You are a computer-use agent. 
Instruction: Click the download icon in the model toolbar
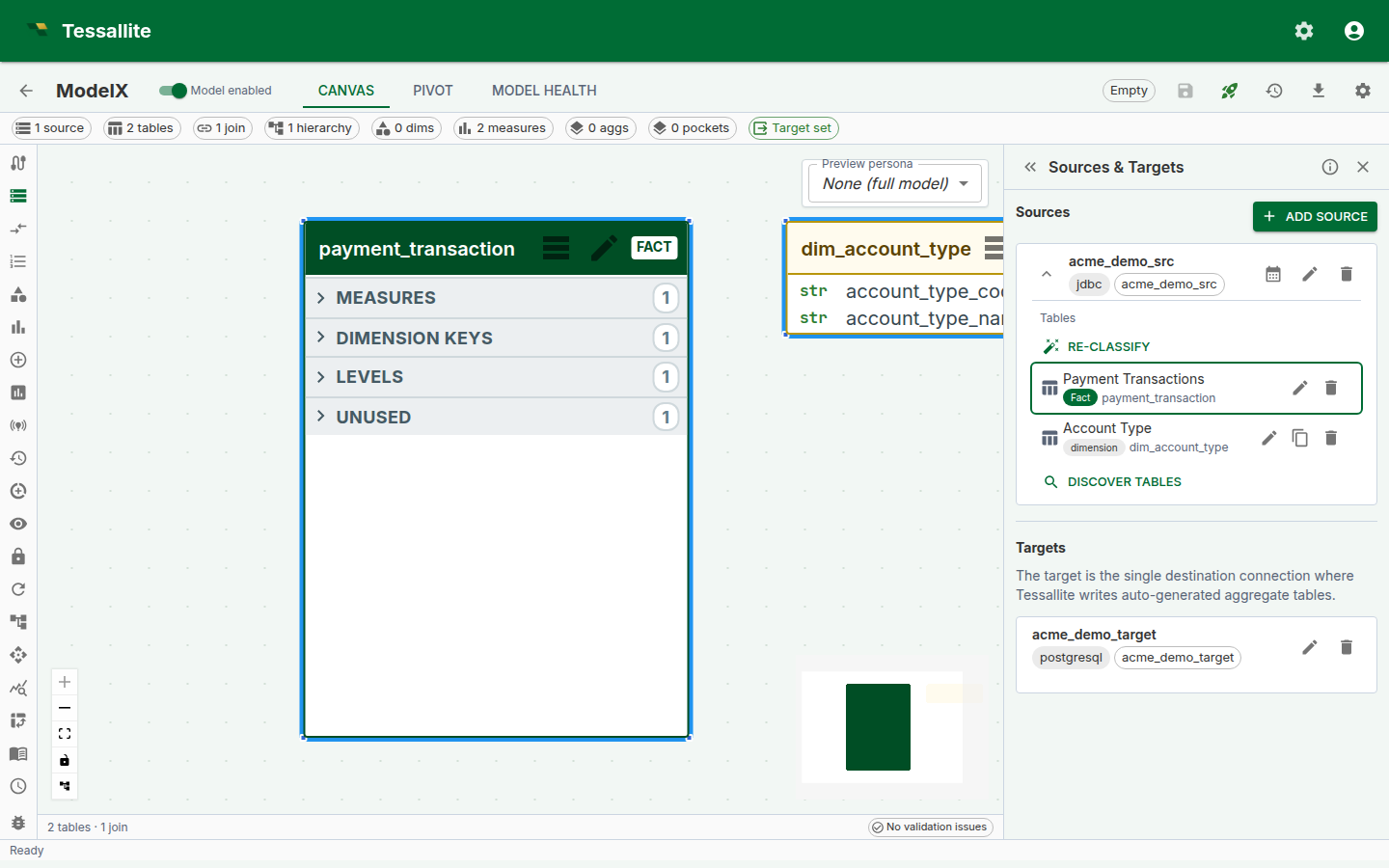[x=1319, y=91]
